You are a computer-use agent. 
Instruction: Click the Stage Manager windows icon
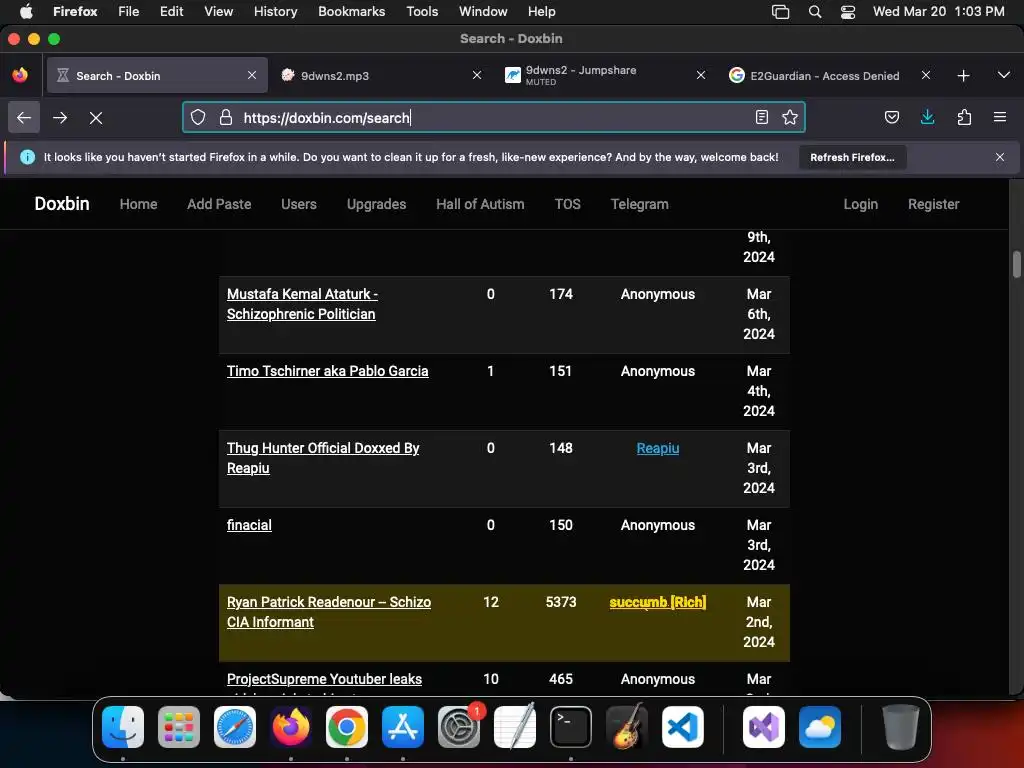click(780, 12)
